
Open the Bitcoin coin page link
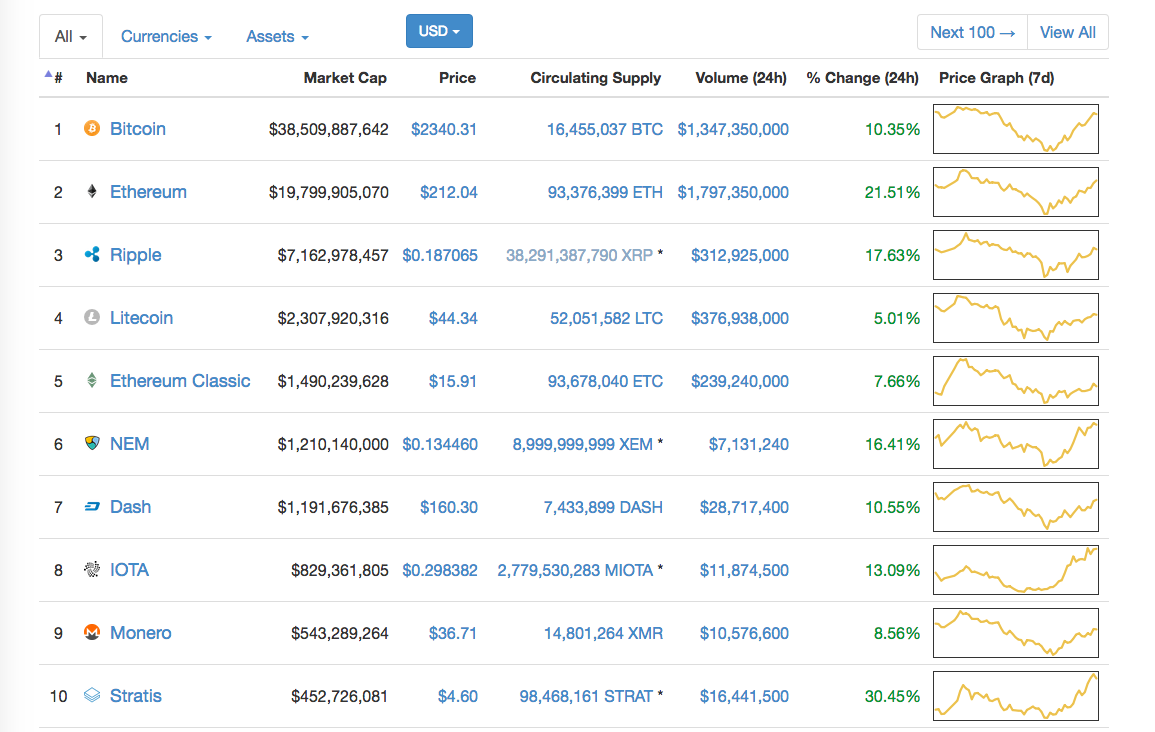pyautogui.click(x=138, y=129)
